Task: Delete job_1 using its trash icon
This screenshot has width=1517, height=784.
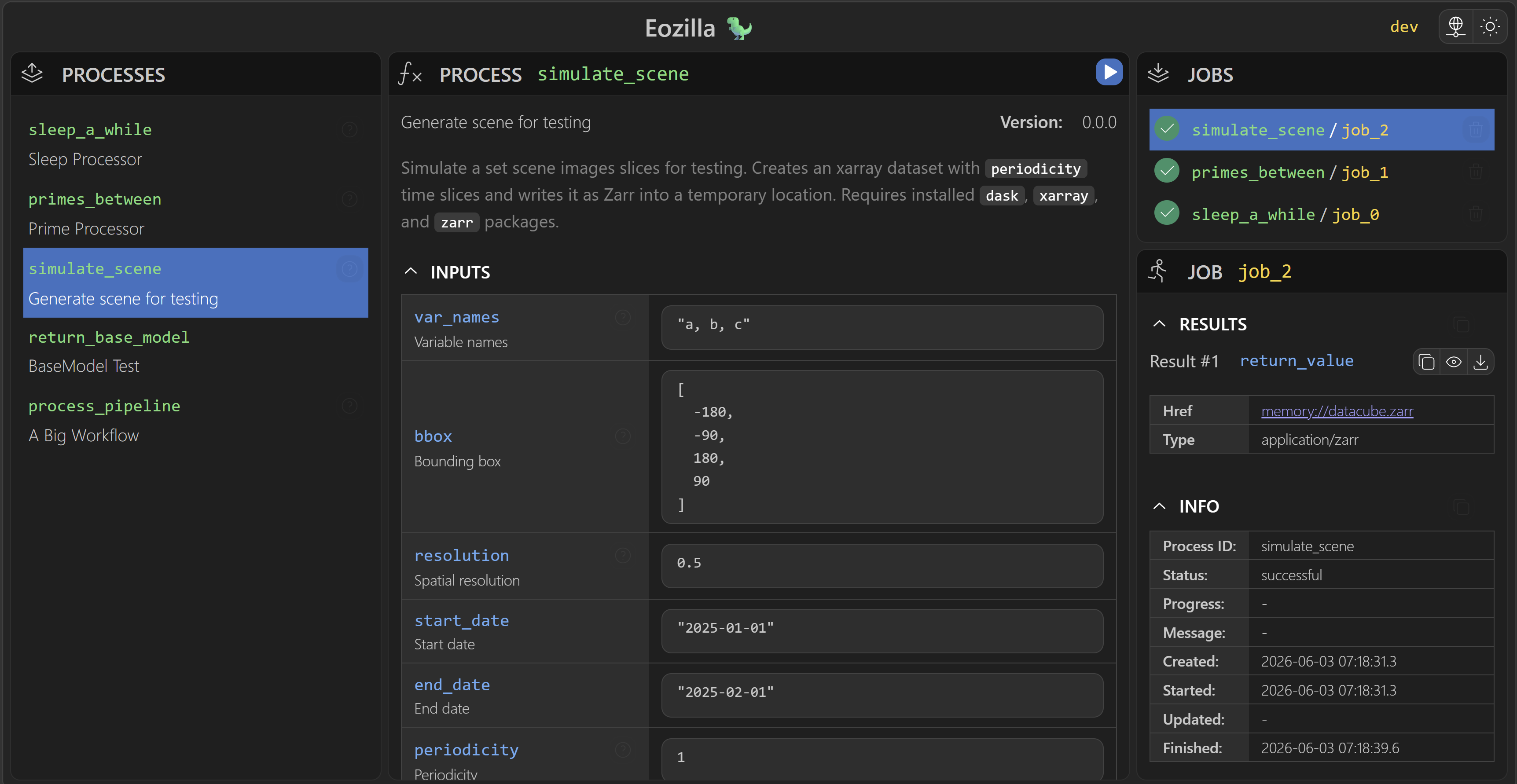Action: coord(1475,172)
